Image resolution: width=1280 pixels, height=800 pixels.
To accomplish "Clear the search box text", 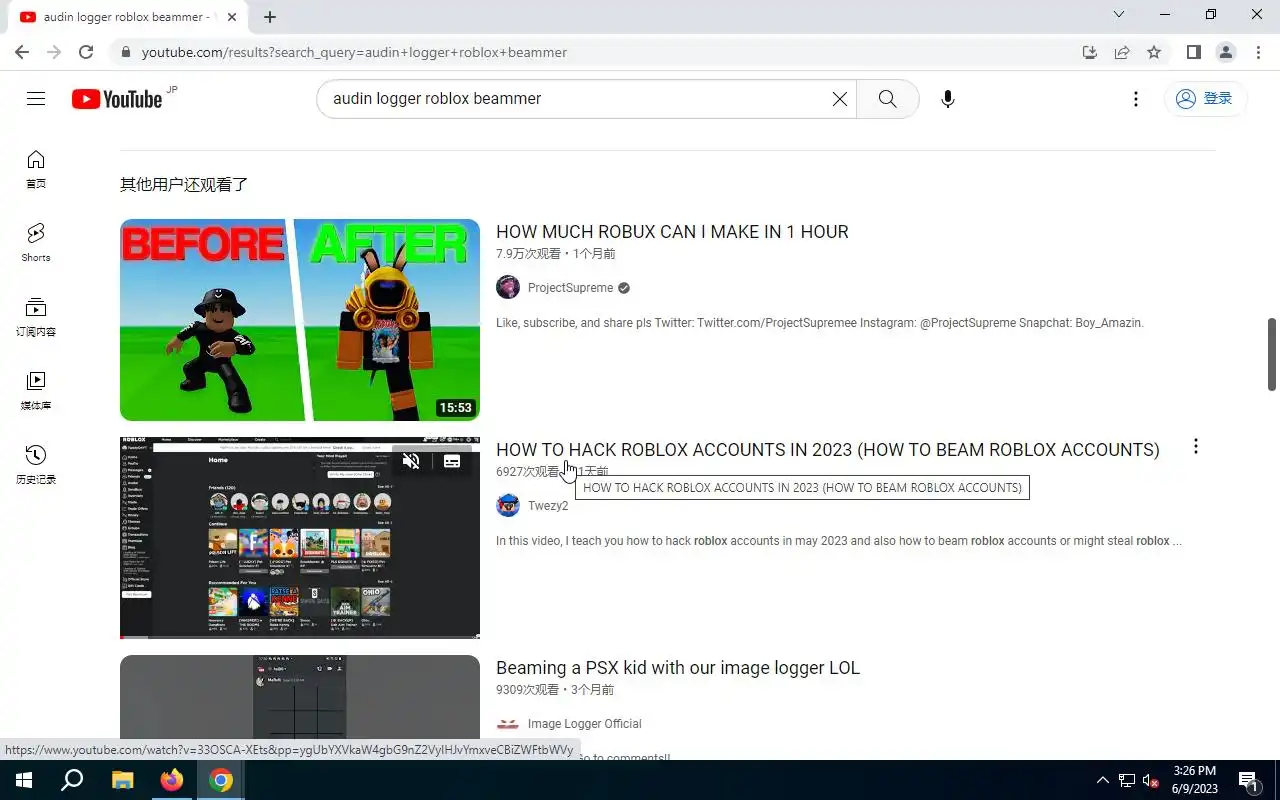I will pyautogui.click(x=840, y=99).
